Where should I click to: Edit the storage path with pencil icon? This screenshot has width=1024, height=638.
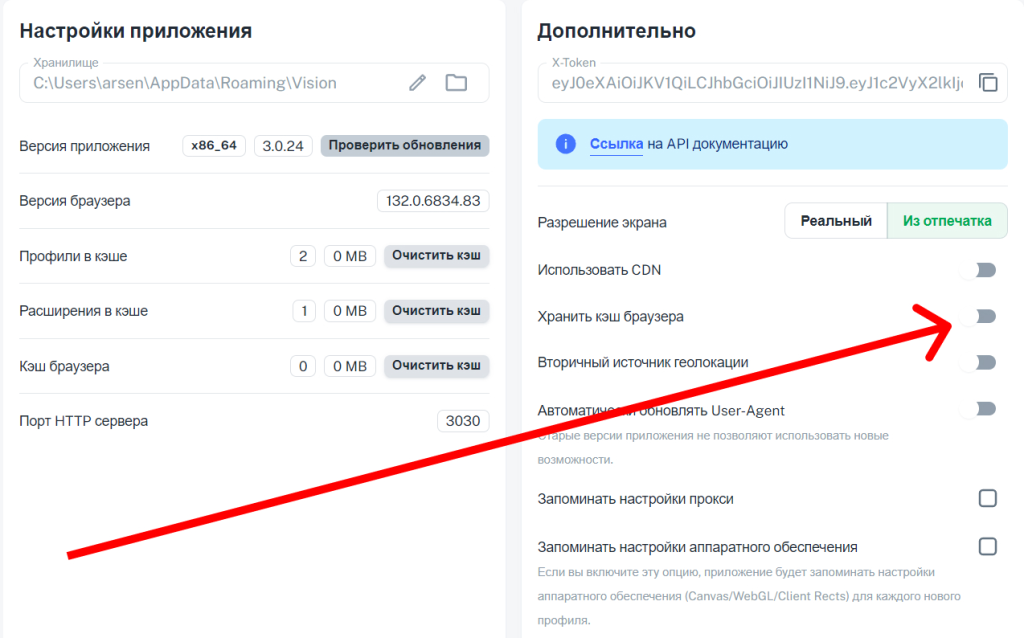(x=417, y=83)
